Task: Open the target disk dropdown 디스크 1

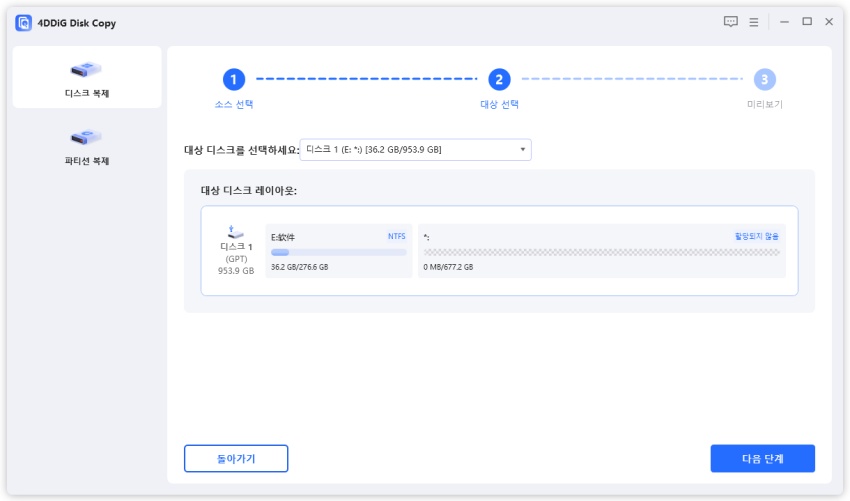Action: [415, 150]
